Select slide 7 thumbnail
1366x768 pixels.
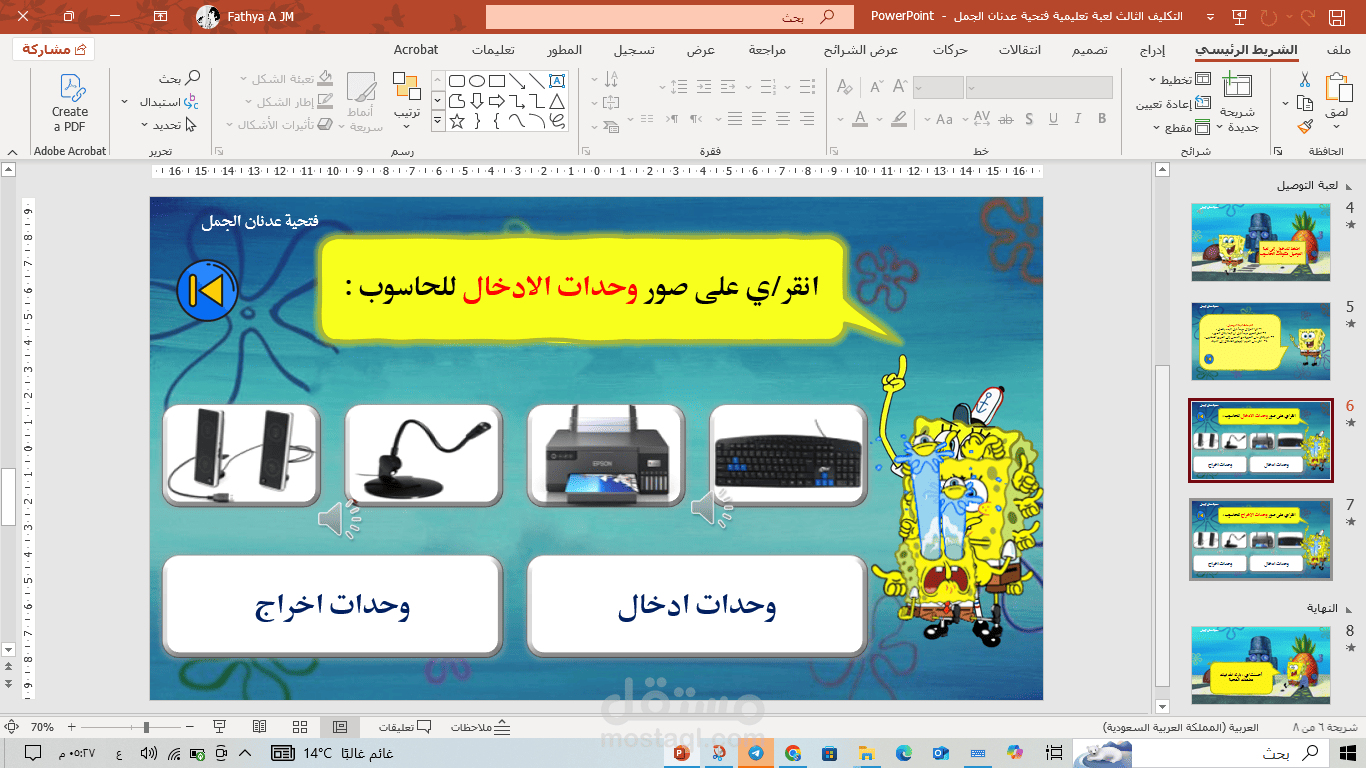(x=1261, y=539)
